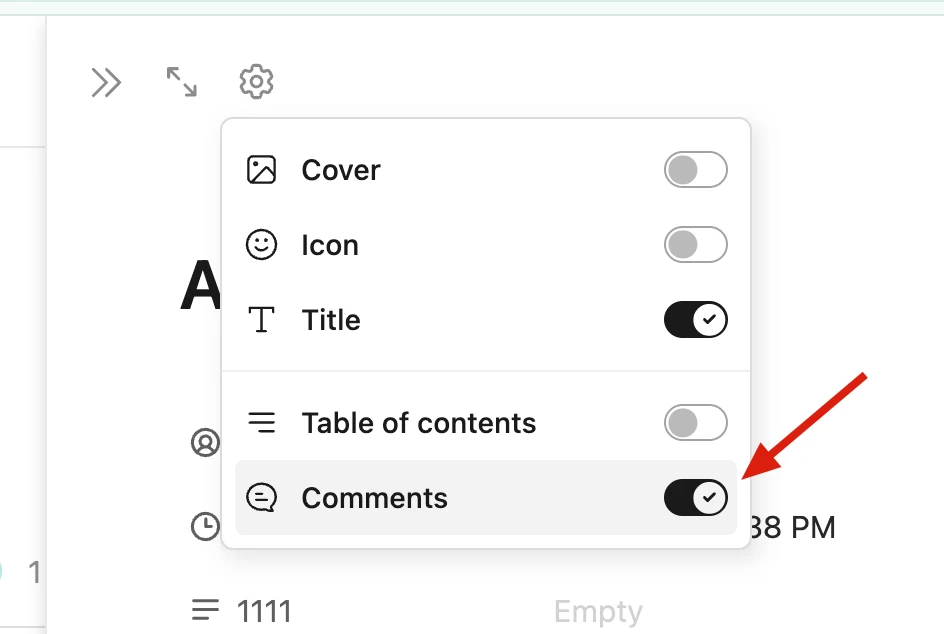Screen dimensions: 944x634
Task: Open the page settings gear icon
Action: point(256,81)
